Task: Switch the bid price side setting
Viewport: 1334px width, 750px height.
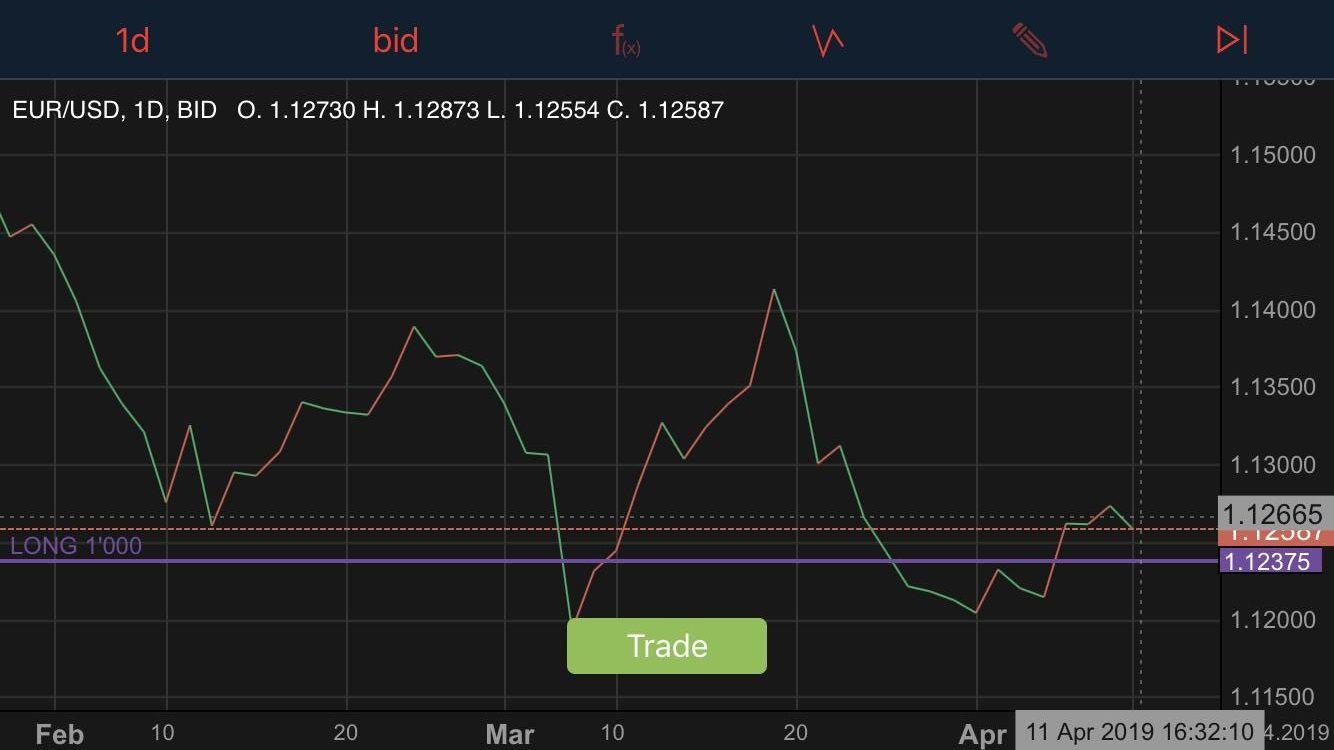Action: (395, 41)
